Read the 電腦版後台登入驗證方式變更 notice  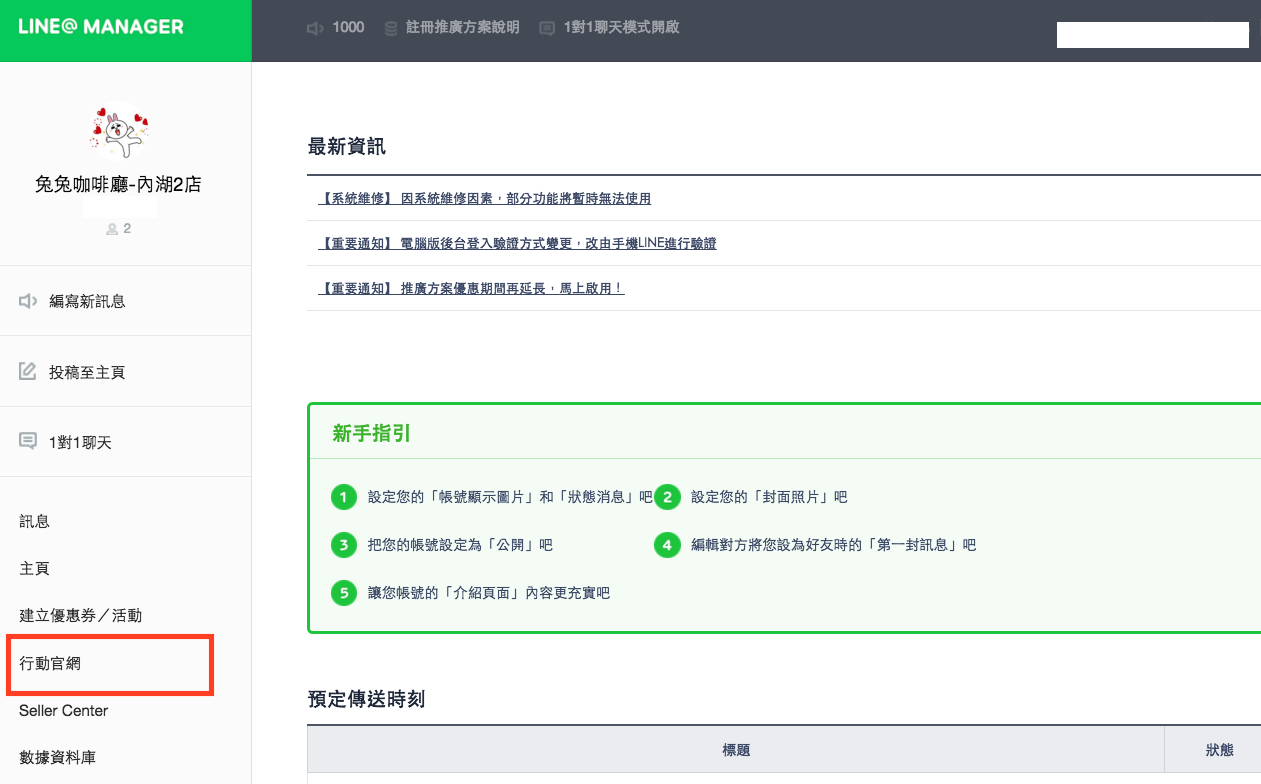tap(517, 244)
